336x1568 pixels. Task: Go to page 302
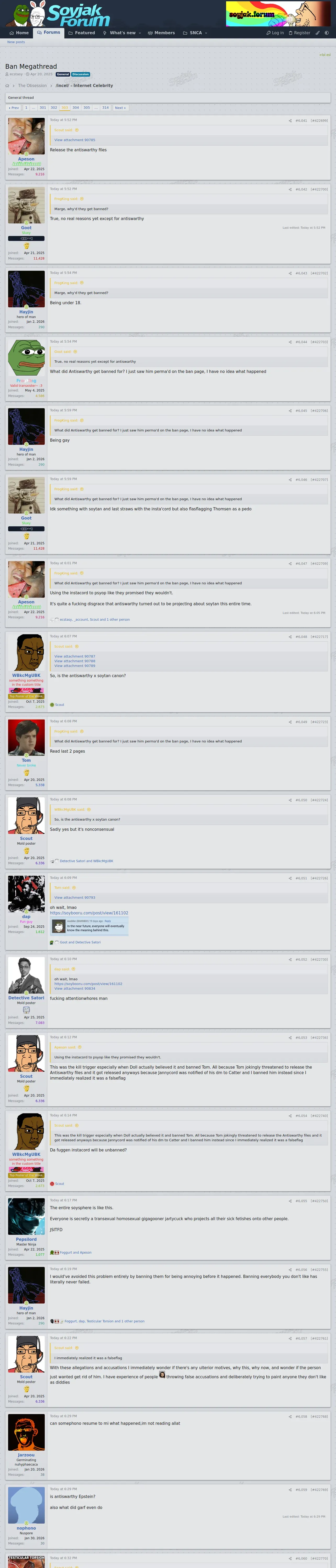(54, 108)
